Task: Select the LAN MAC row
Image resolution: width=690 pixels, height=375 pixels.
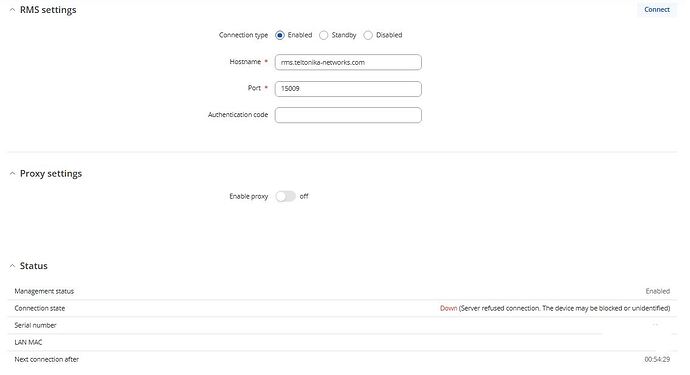Action: tap(342, 342)
